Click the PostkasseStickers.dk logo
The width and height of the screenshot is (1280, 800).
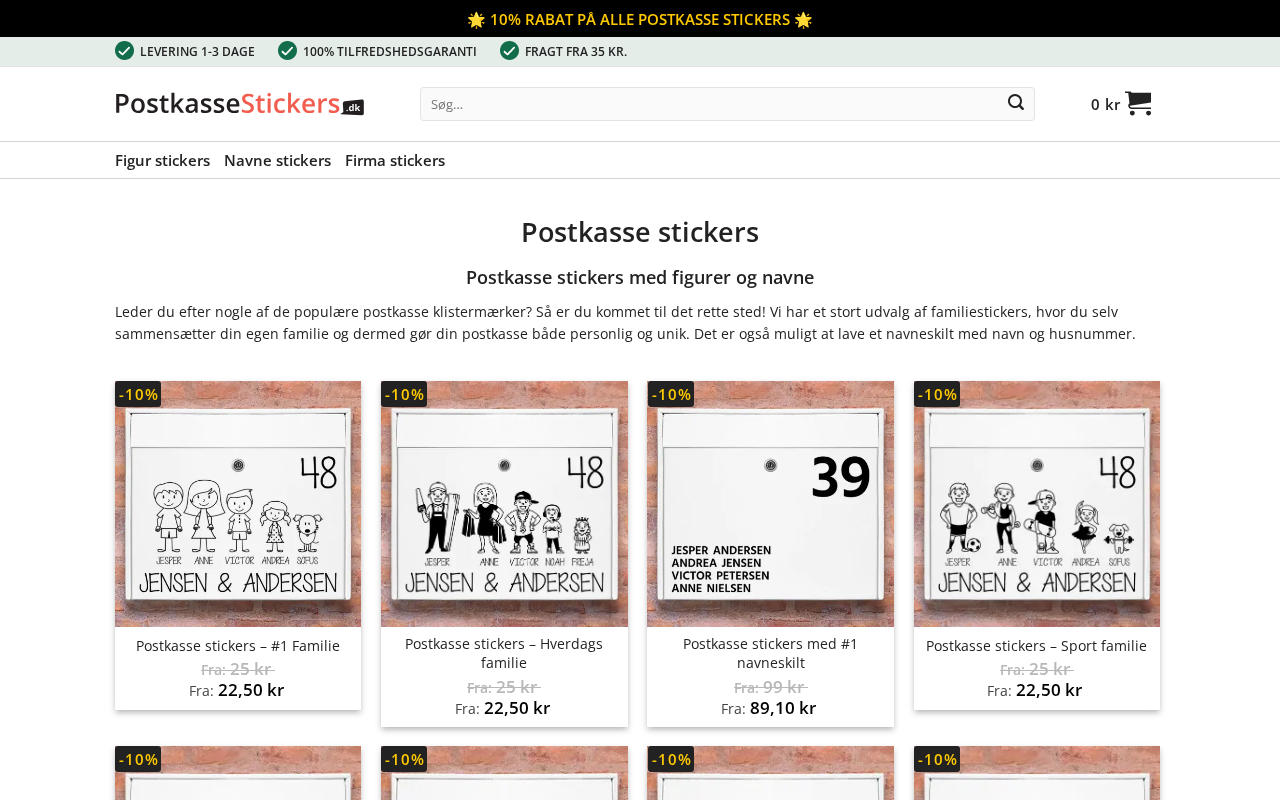(x=239, y=104)
